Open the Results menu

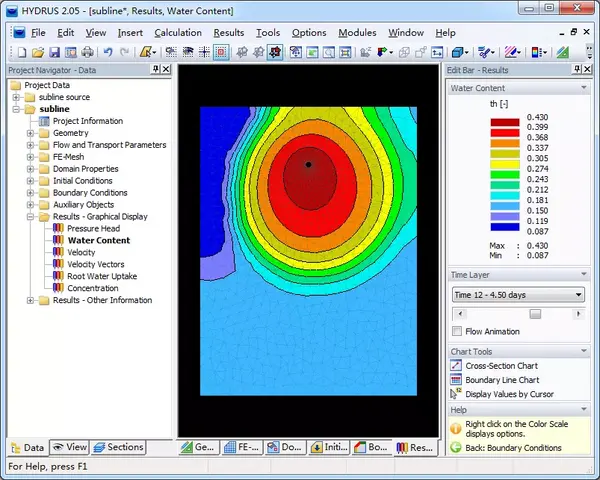[229, 33]
